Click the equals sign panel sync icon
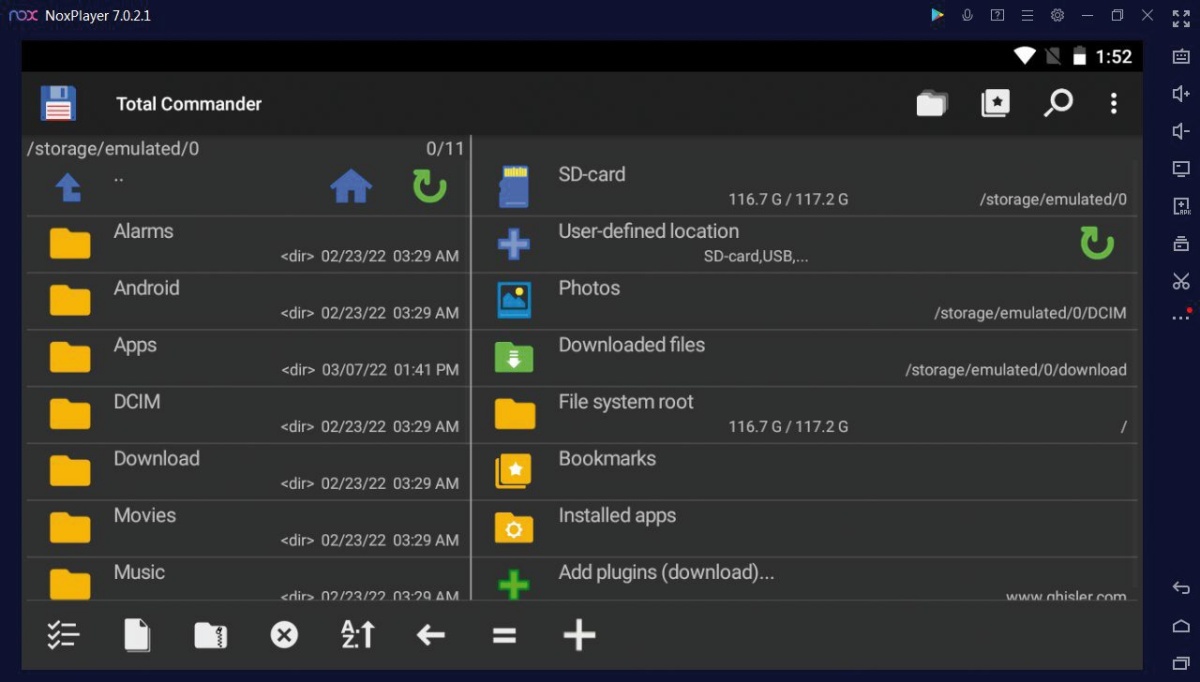 click(x=505, y=635)
